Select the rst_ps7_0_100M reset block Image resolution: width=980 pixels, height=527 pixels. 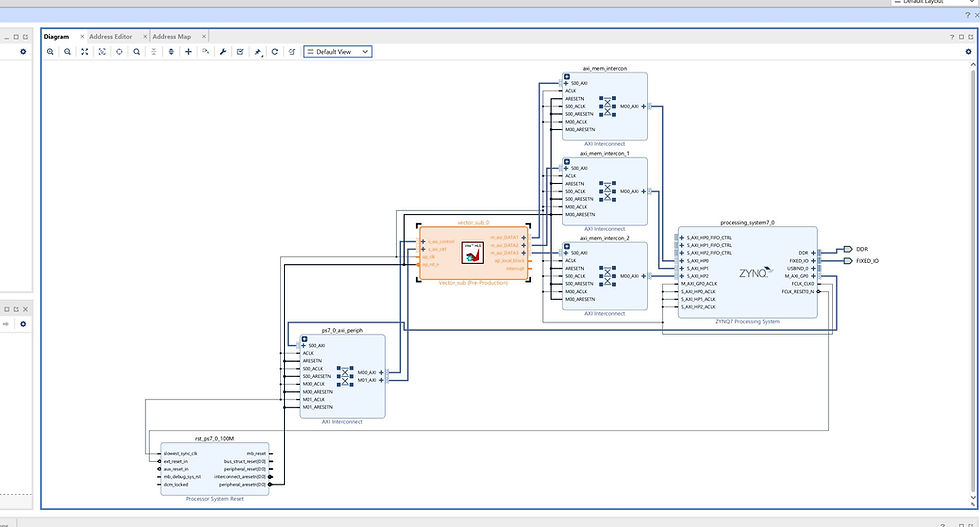click(214, 469)
